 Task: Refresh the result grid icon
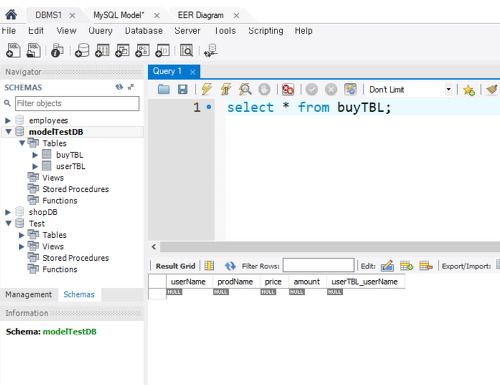coord(230,266)
